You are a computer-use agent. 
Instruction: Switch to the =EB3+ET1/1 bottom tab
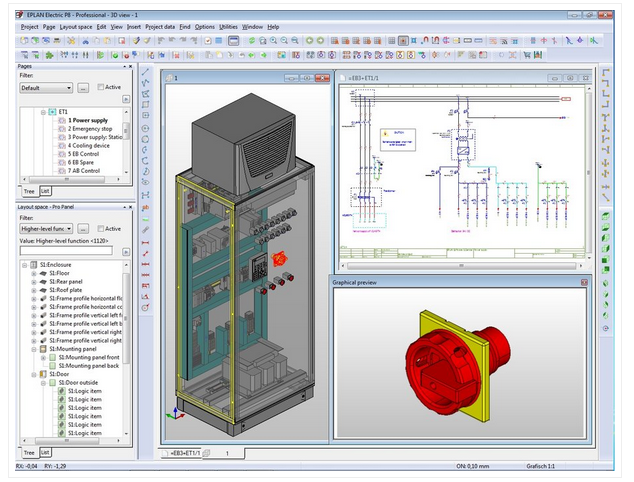pyautogui.click(x=181, y=453)
